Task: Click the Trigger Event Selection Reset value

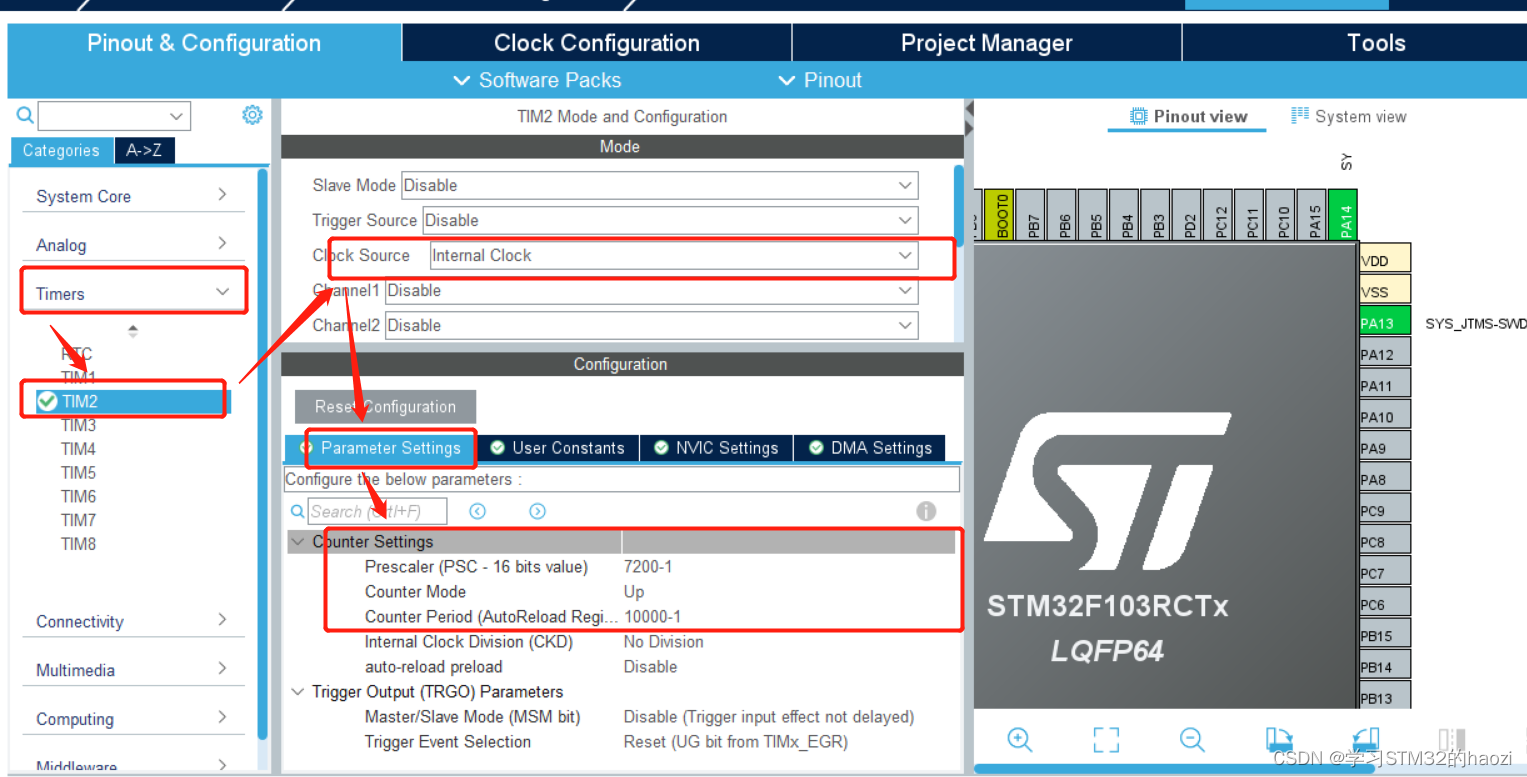Action: [x=736, y=742]
